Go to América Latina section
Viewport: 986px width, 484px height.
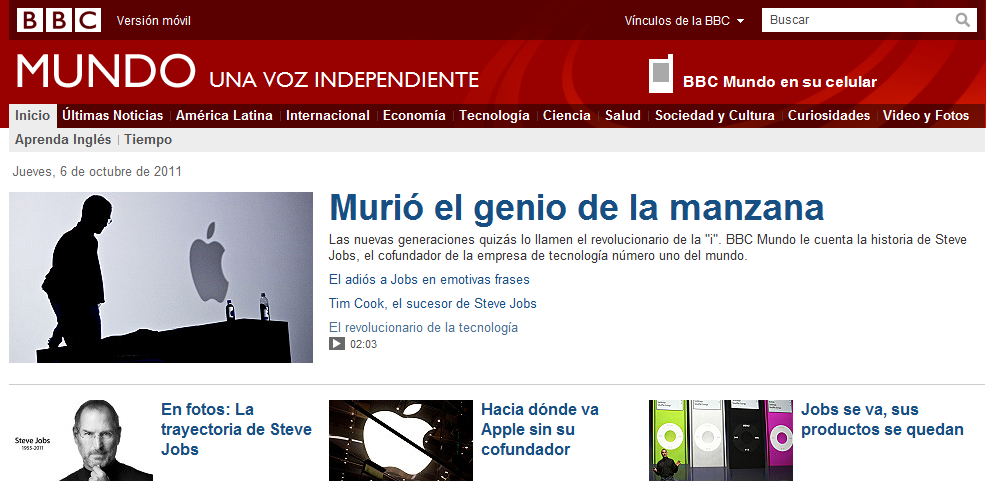point(224,116)
